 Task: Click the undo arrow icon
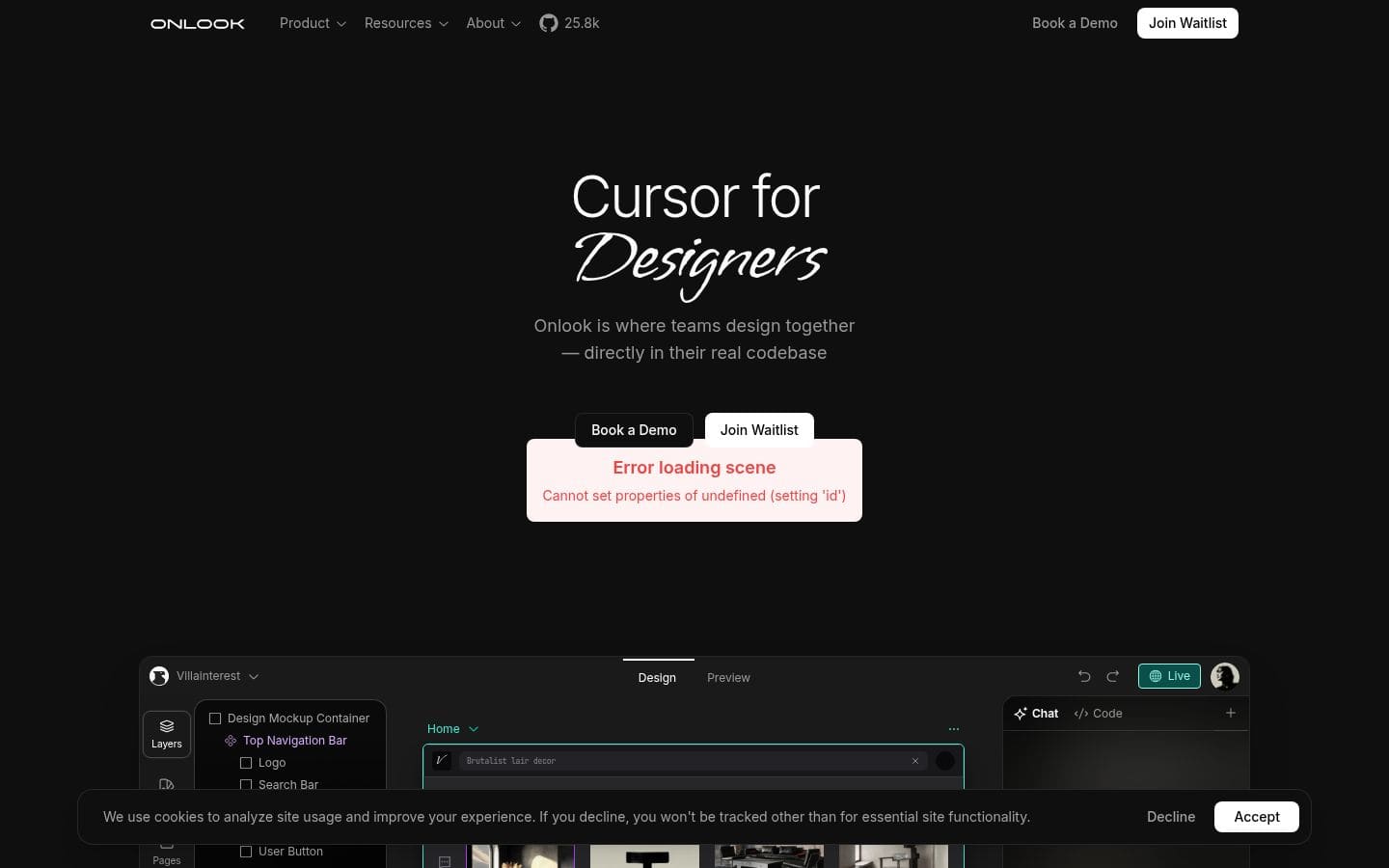tap(1084, 676)
